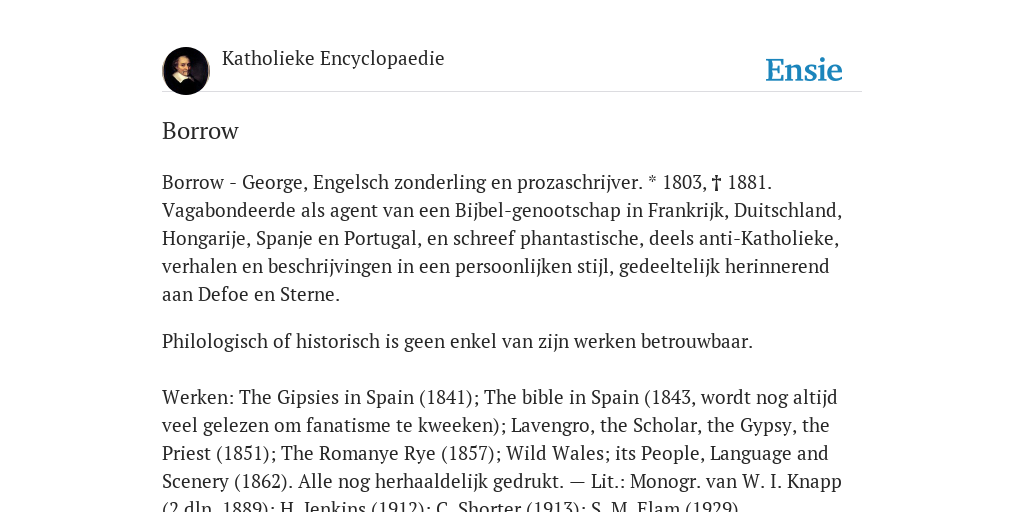Click the round portrait avatar image

click(x=186, y=71)
